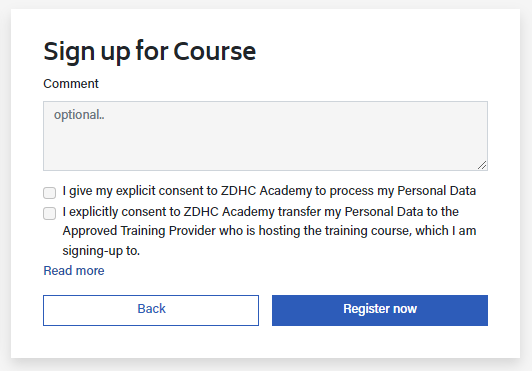Click the Back button
Screen dimensions: 532x371
pos(151,310)
